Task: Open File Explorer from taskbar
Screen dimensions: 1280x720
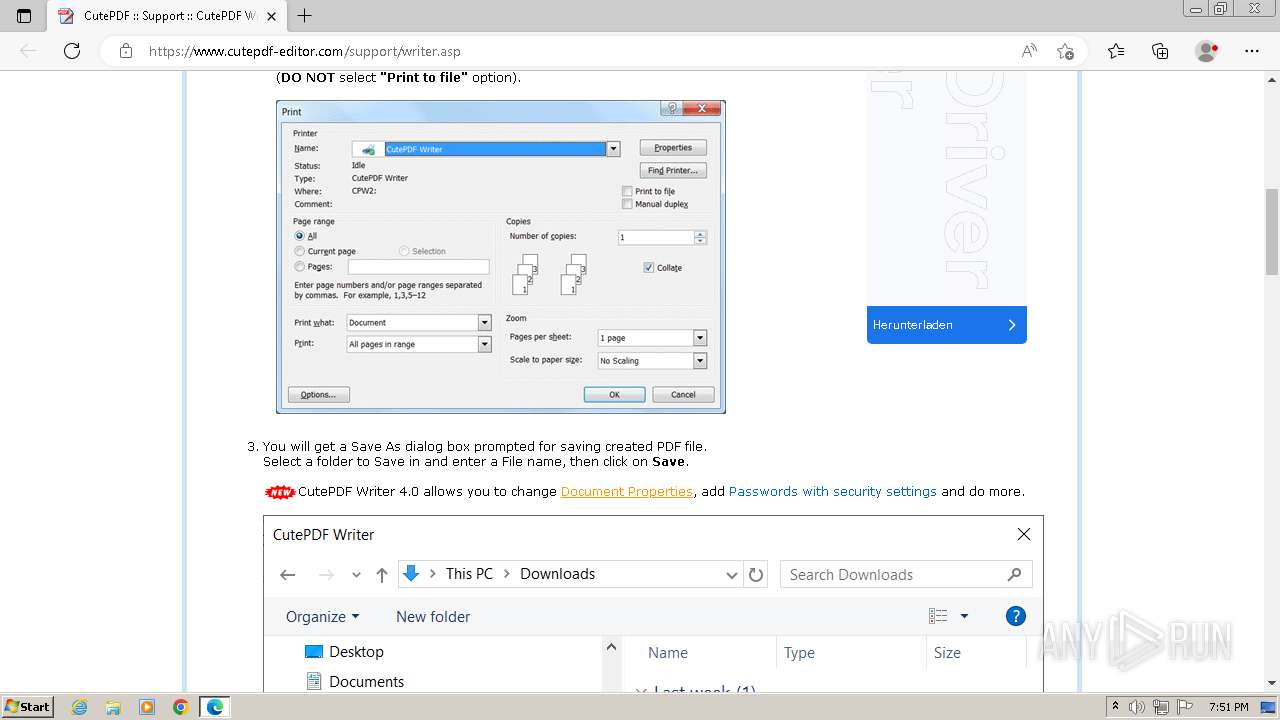Action: pyautogui.click(x=113, y=707)
